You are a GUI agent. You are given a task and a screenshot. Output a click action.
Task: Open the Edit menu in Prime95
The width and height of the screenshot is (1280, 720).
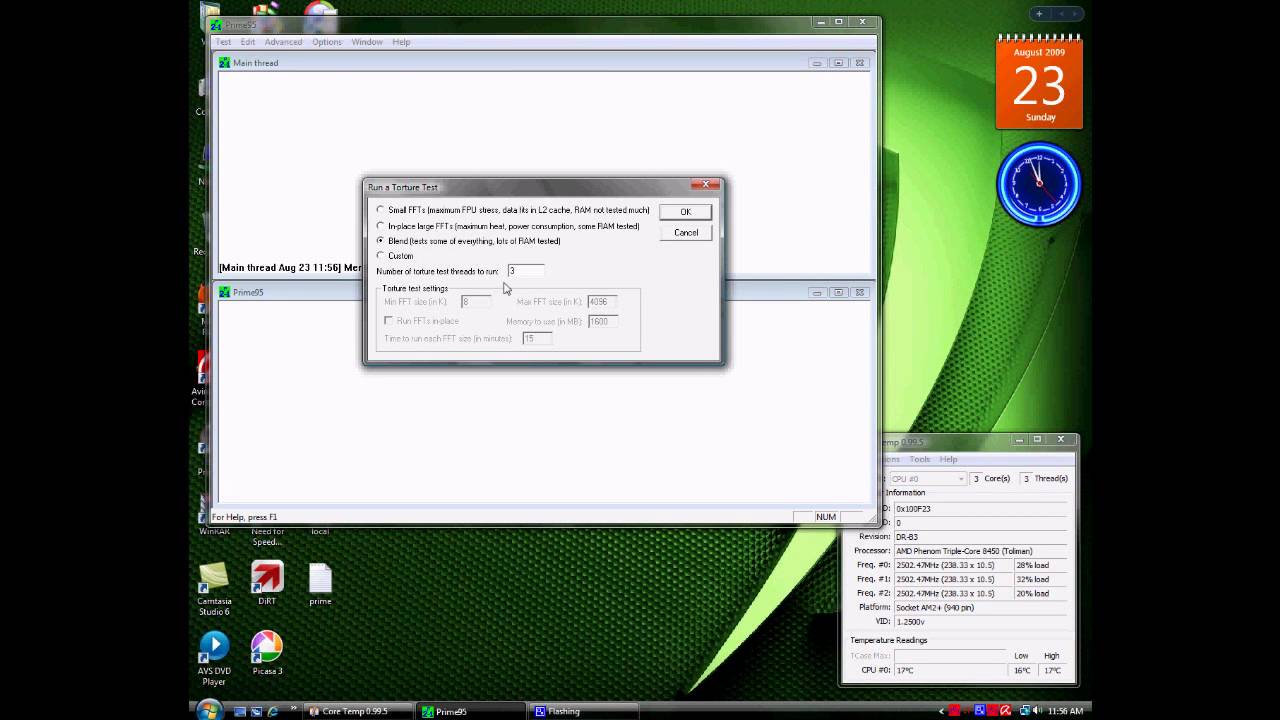coord(247,42)
